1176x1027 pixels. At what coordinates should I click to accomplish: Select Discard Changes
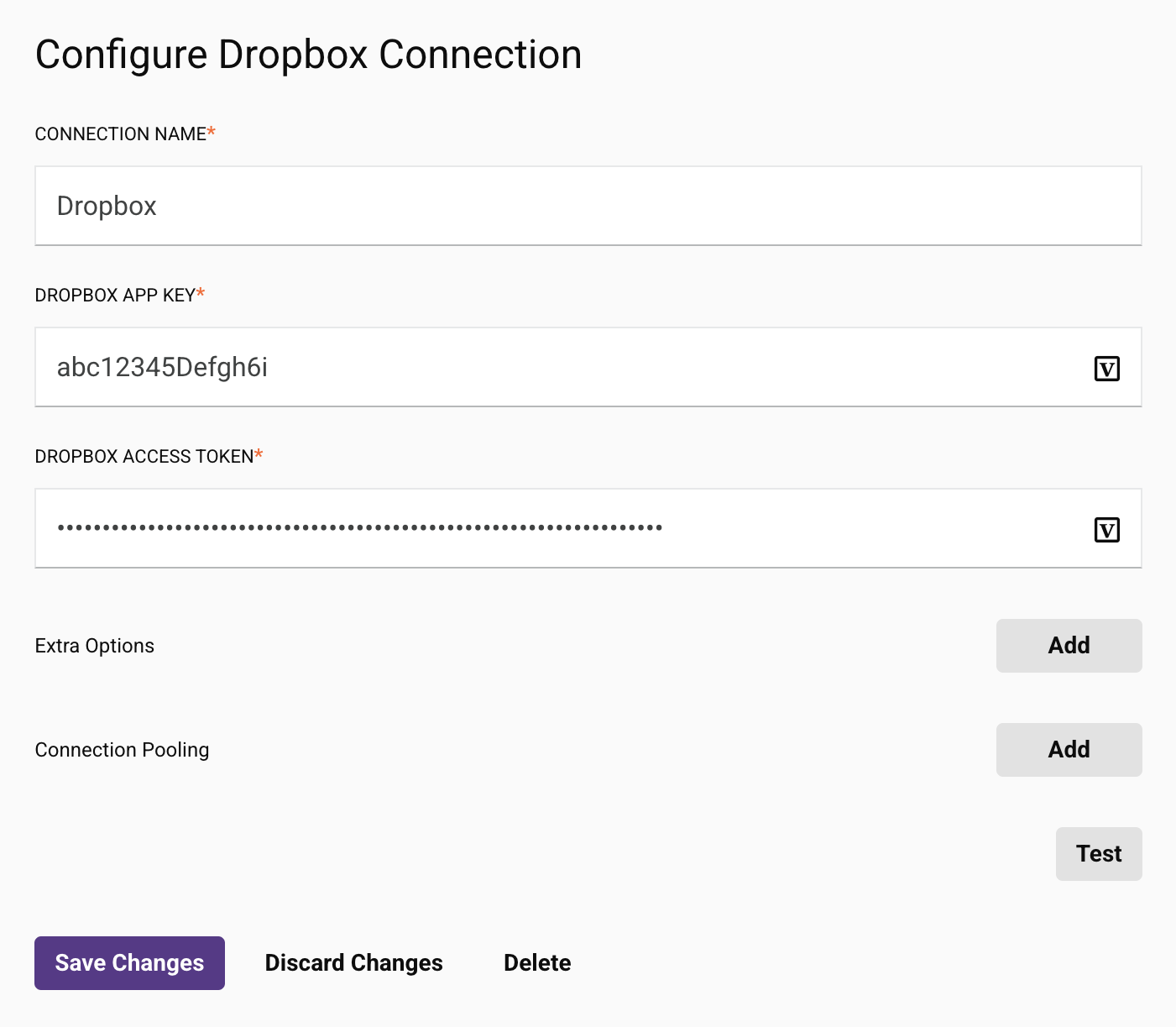[353, 963]
